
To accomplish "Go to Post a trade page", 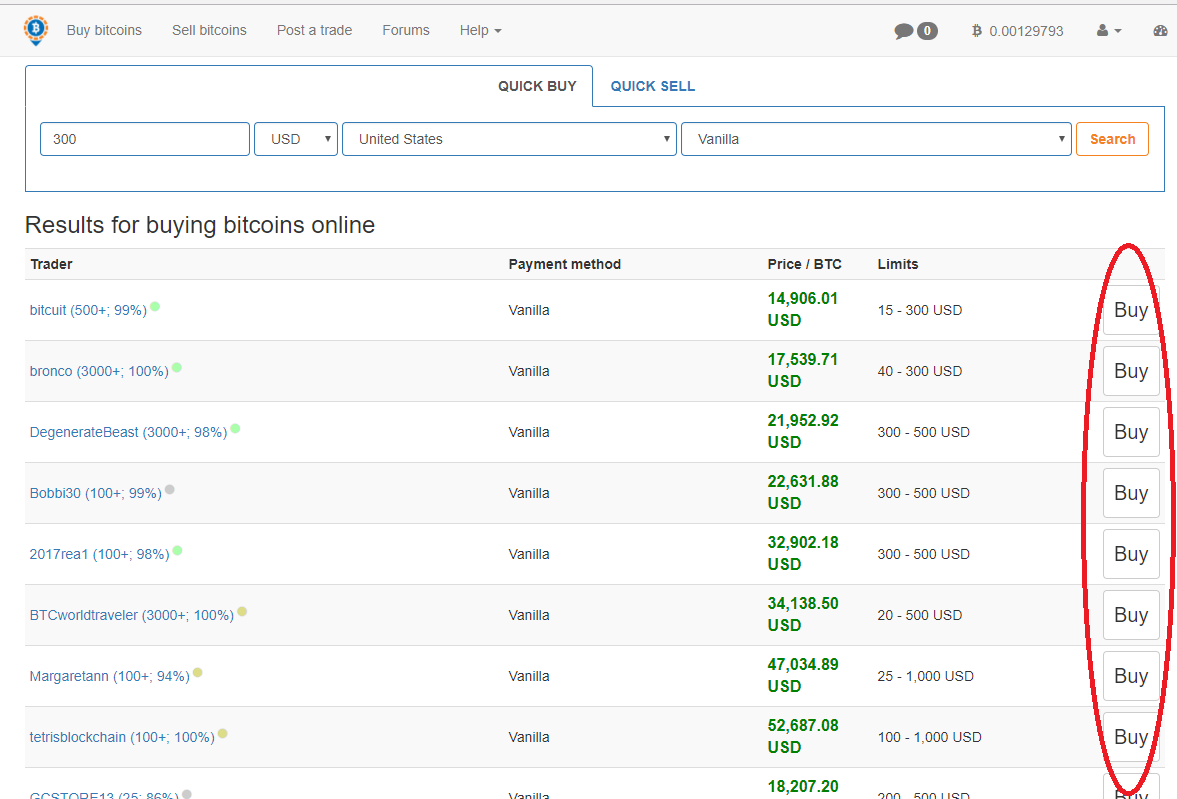I will click(x=314, y=30).
